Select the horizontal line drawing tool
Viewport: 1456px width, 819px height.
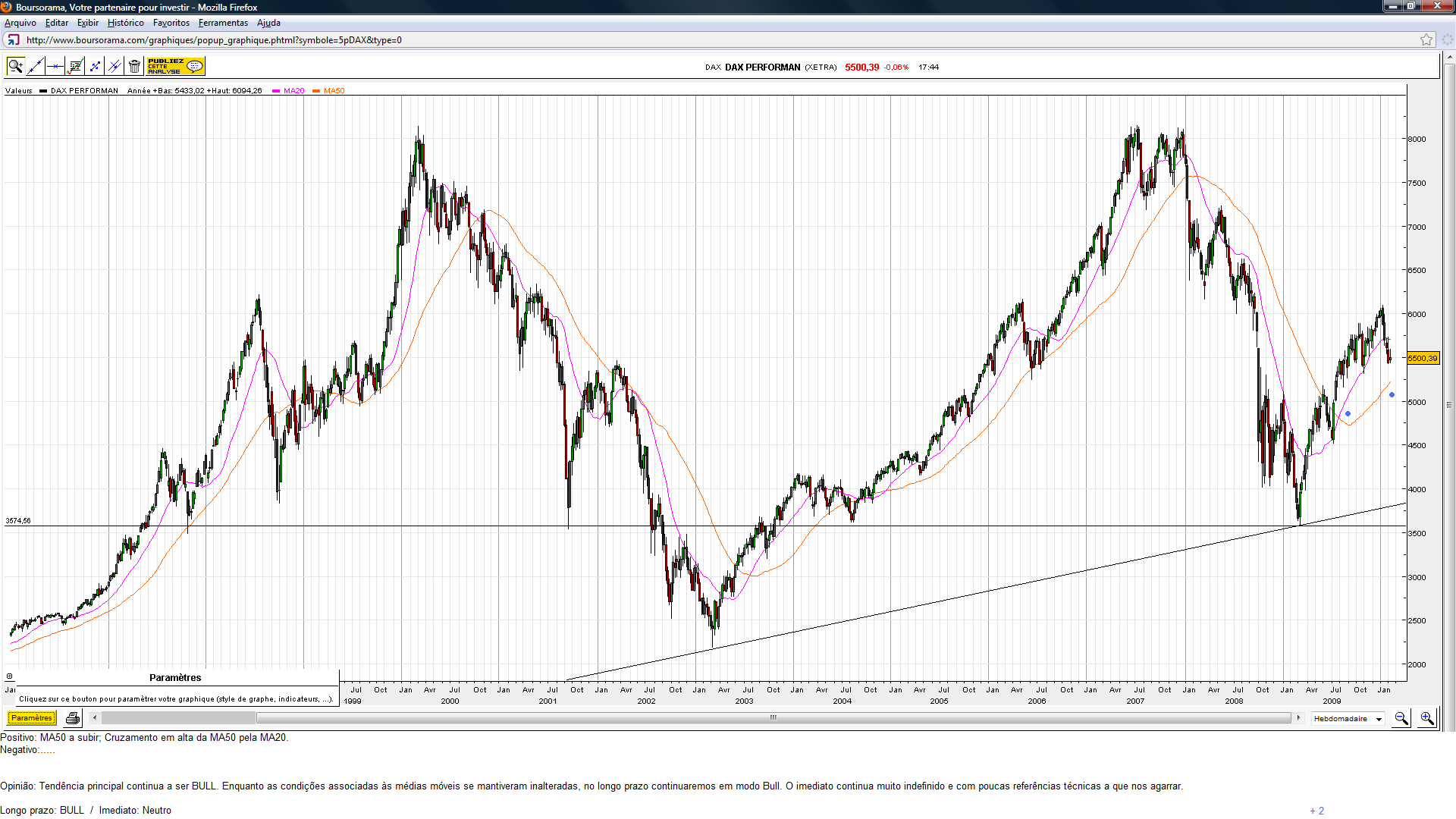tap(55, 67)
